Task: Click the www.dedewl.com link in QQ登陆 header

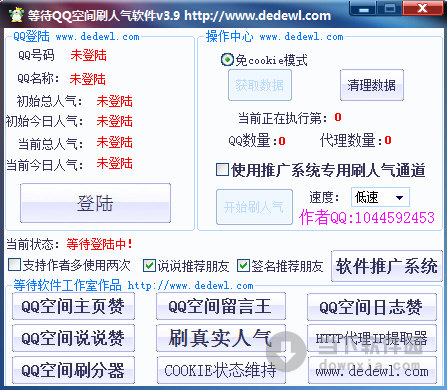Action: pyautogui.click(x=97, y=37)
